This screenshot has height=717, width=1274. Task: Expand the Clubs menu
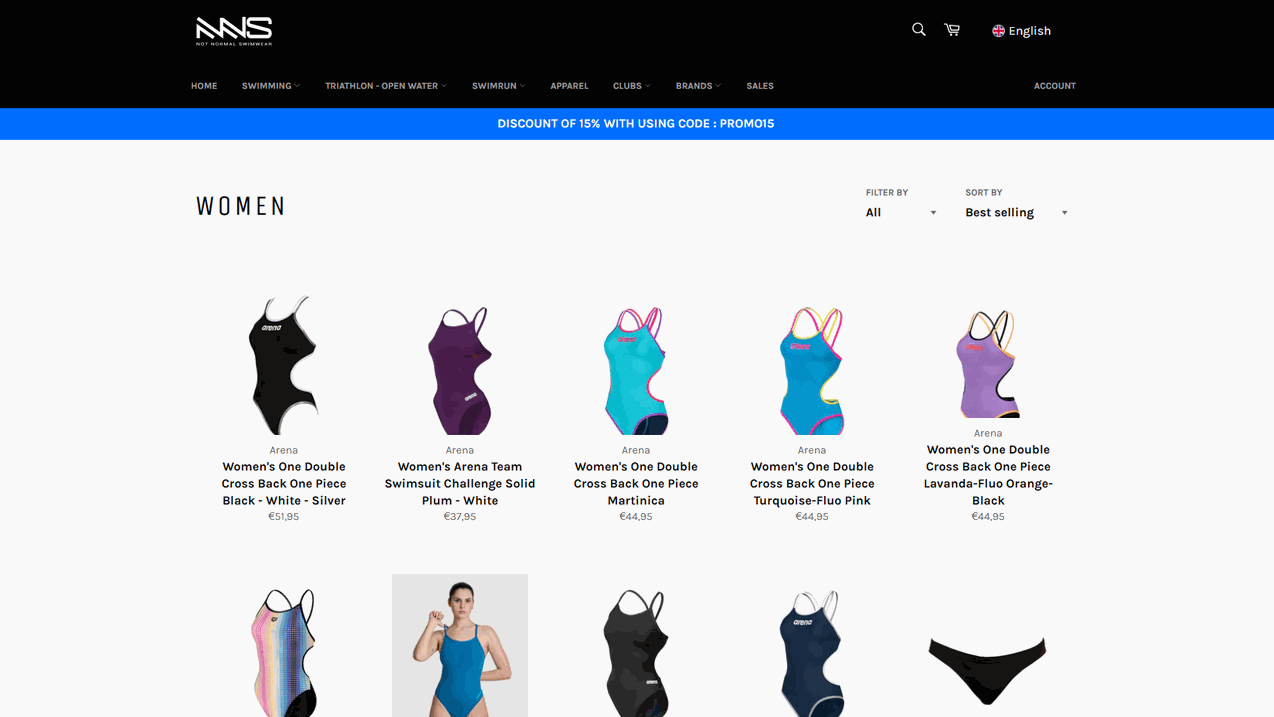click(631, 86)
